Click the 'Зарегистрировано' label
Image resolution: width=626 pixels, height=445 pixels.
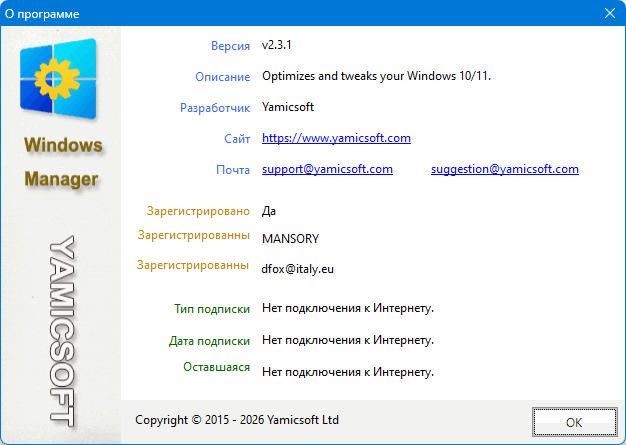coord(198,211)
